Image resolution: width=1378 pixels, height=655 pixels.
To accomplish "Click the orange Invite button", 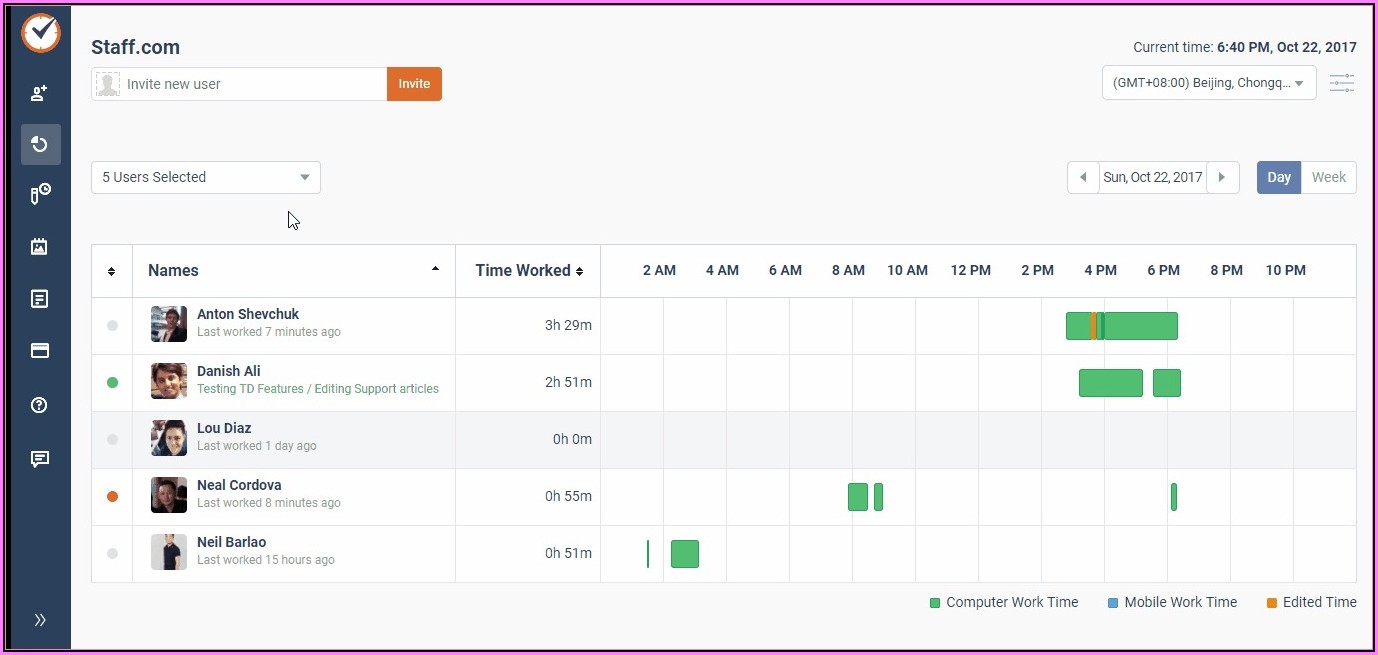I will (x=414, y=84).
